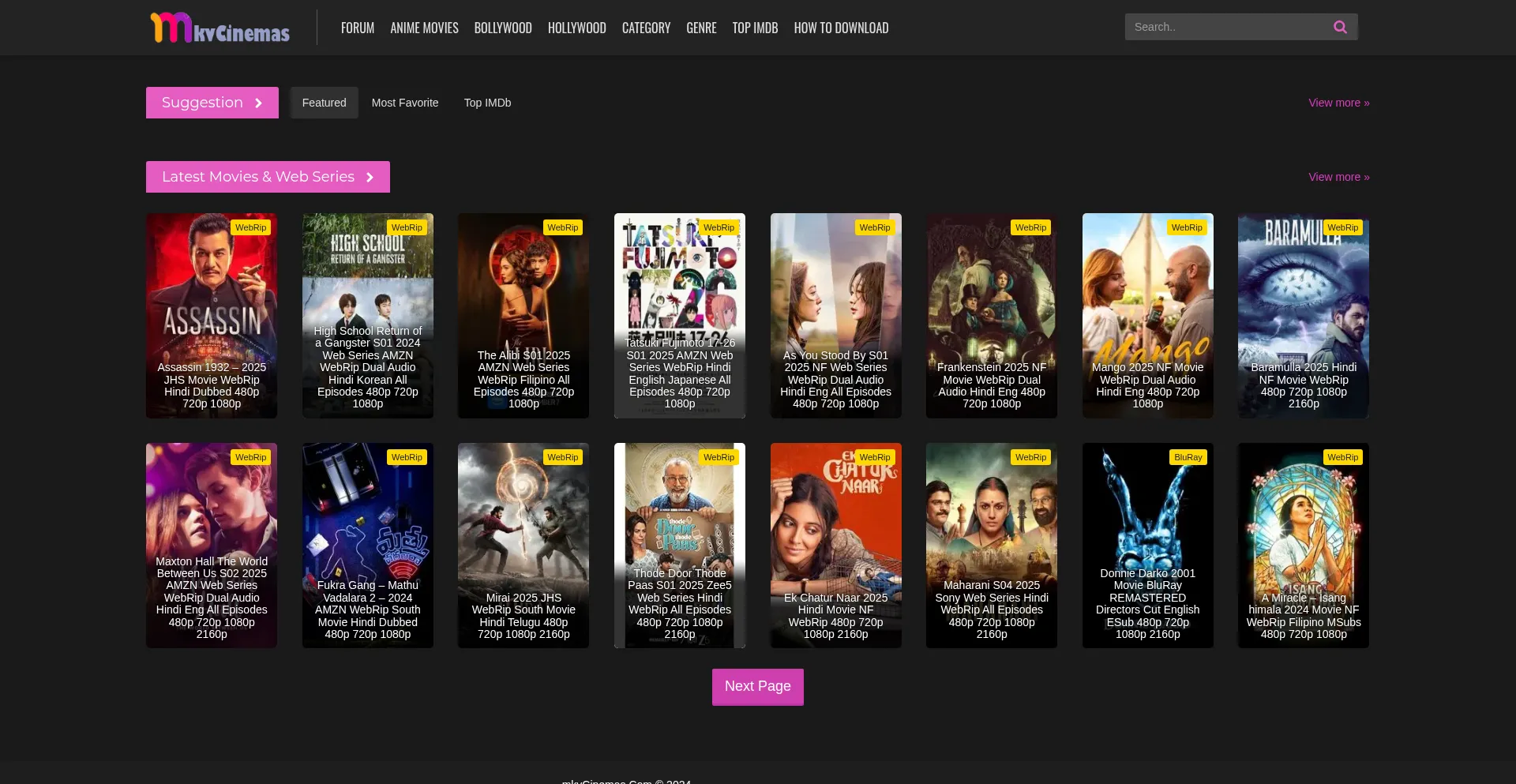Click the BluRay badge on Donnie Darko

pos(1188,457)
